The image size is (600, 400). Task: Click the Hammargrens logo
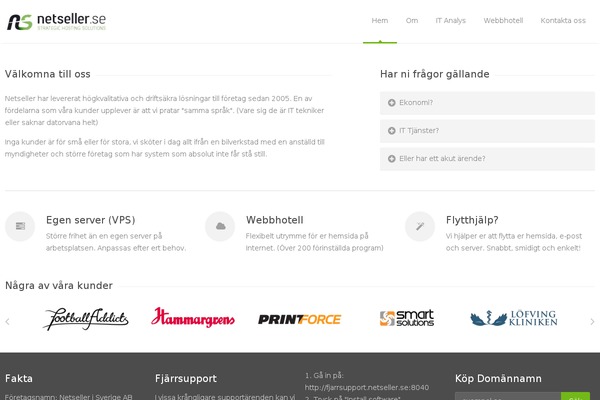193,318
